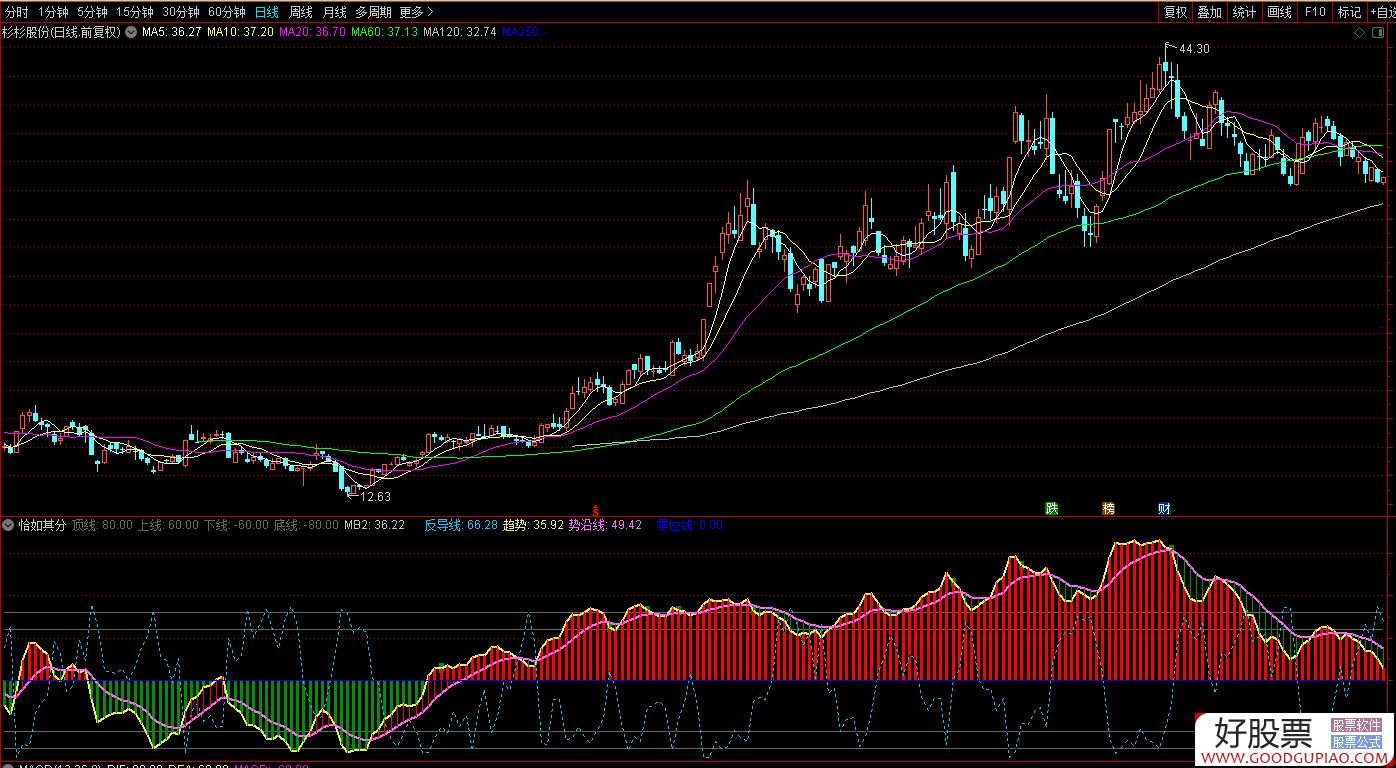Select the 1分钟 period tab
This screenshot has height=768, width=1396.
point(53,12)
